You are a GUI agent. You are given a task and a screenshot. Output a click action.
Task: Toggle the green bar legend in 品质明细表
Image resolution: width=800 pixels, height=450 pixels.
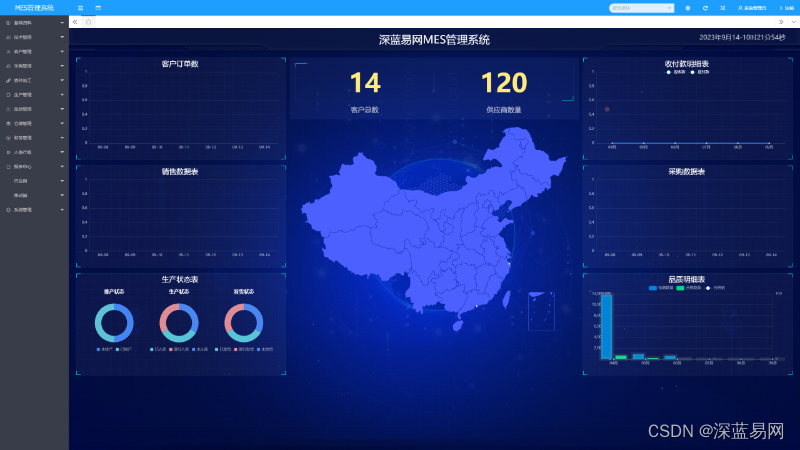tap(689, 288)
